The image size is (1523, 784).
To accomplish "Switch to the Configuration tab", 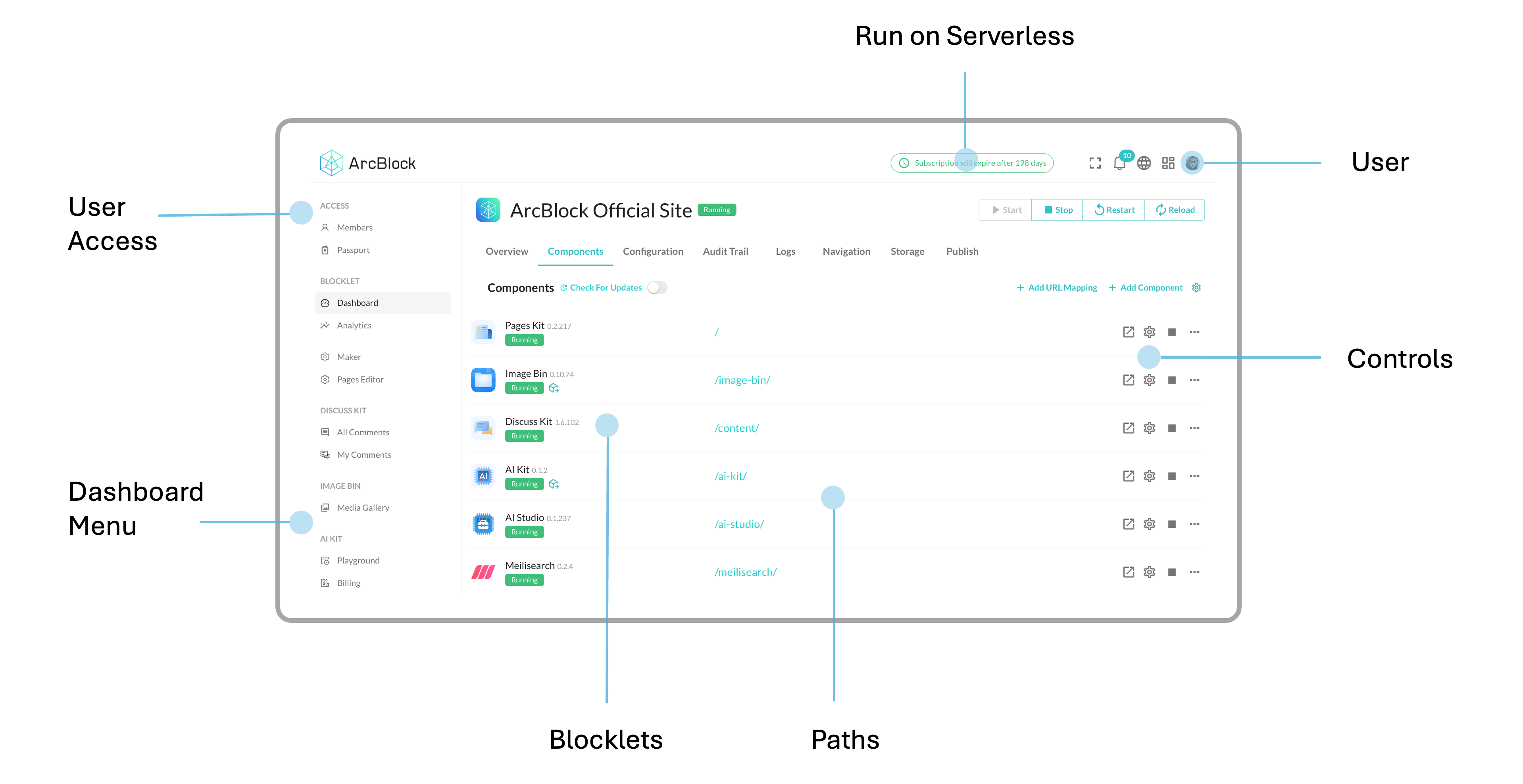I will click(x=653, y=251).
